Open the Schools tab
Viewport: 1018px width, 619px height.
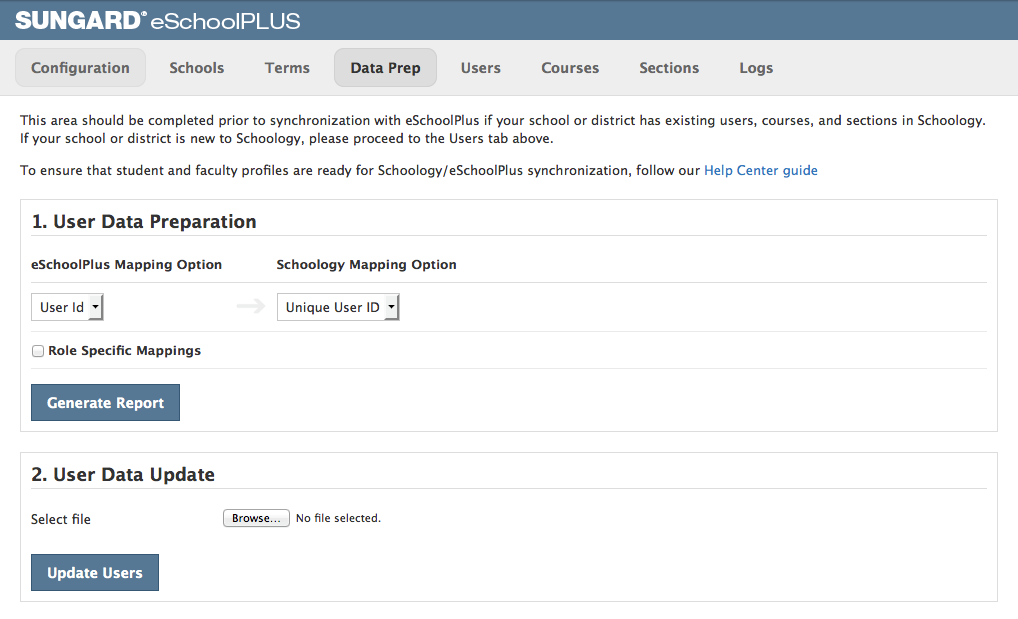pos(197,68)
